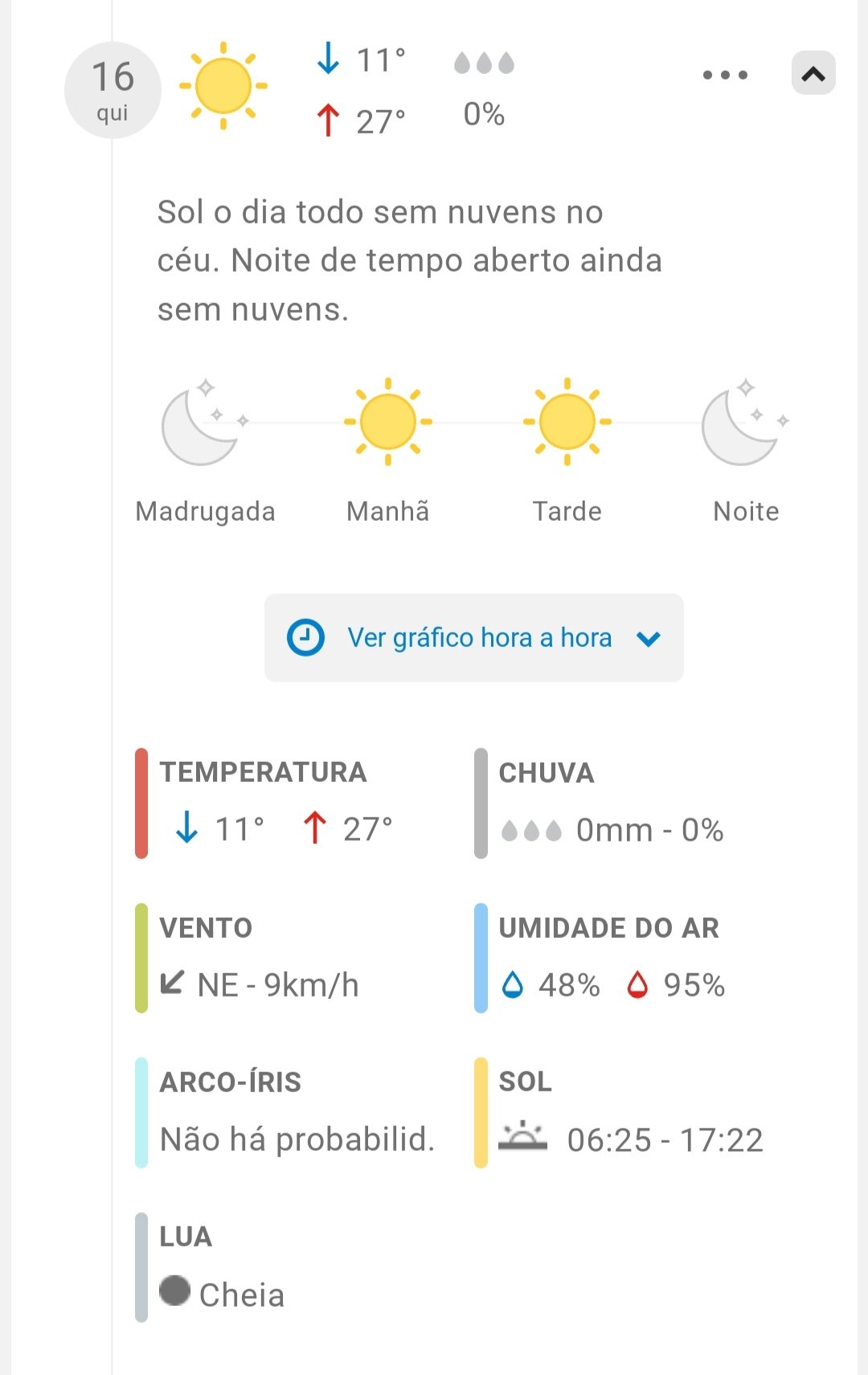
Task: Click the Arco-Íris probability text
Action: coord(297,1140)
